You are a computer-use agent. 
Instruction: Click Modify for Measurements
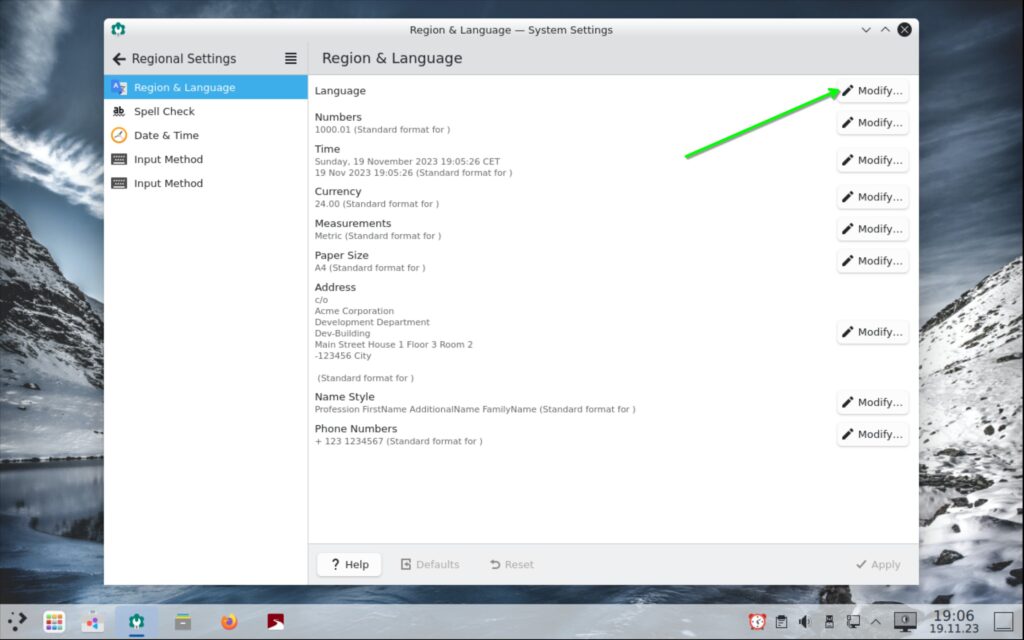(x=872, y=229)
